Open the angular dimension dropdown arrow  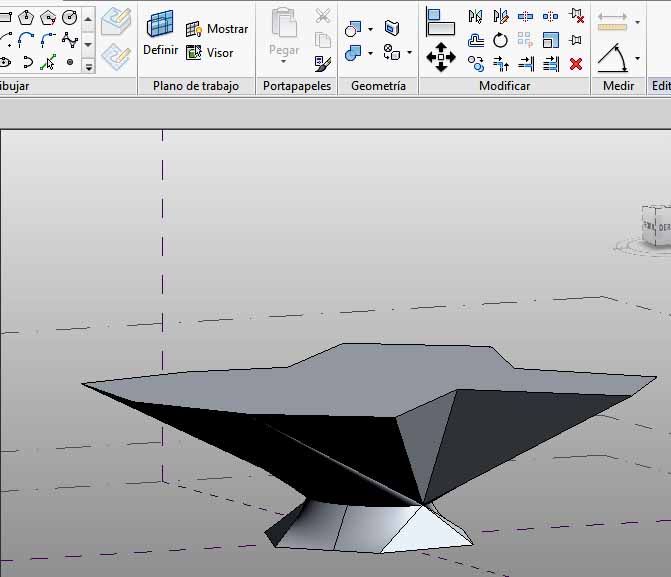637,59
